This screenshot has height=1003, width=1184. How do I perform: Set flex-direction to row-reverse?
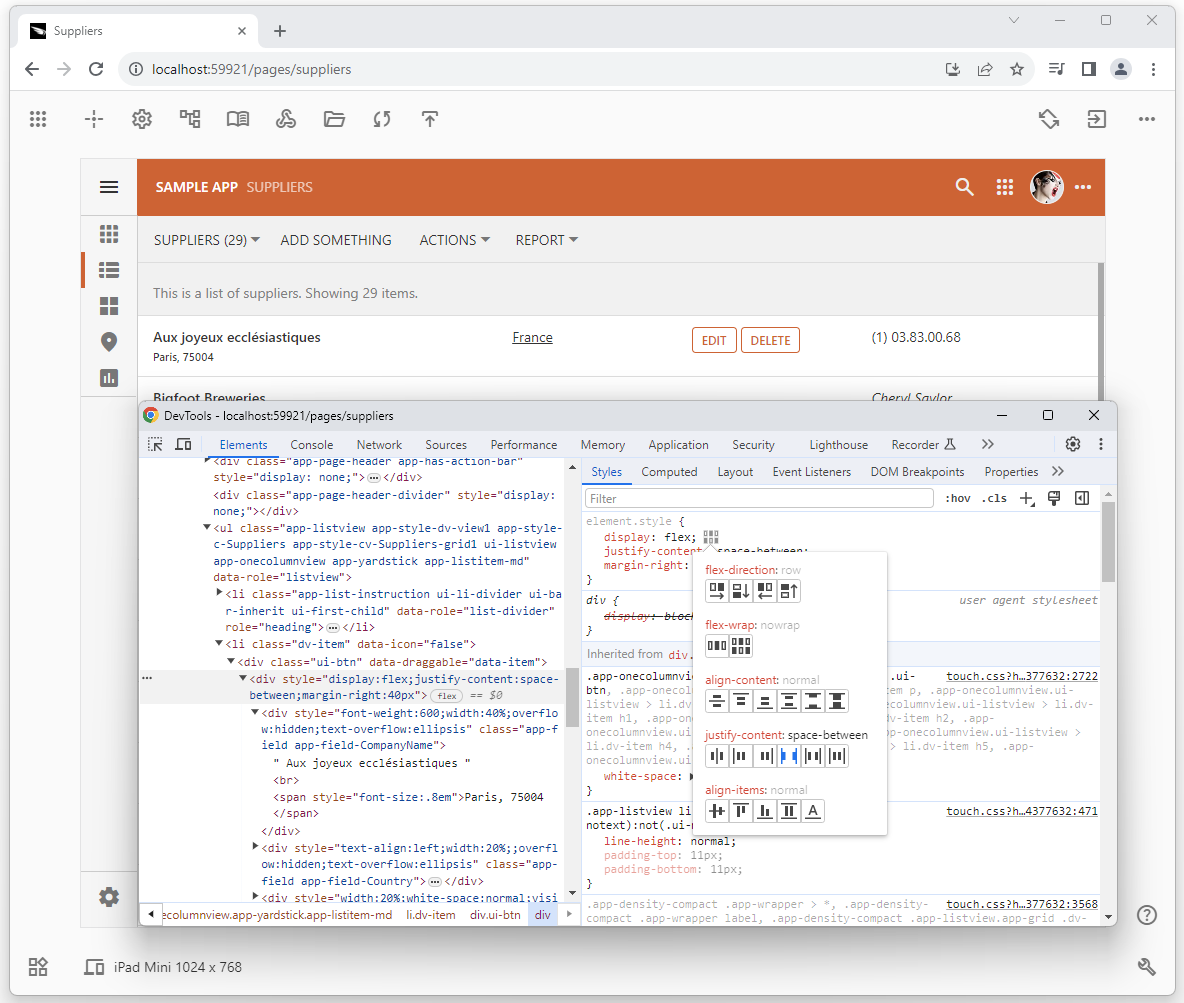765,591
